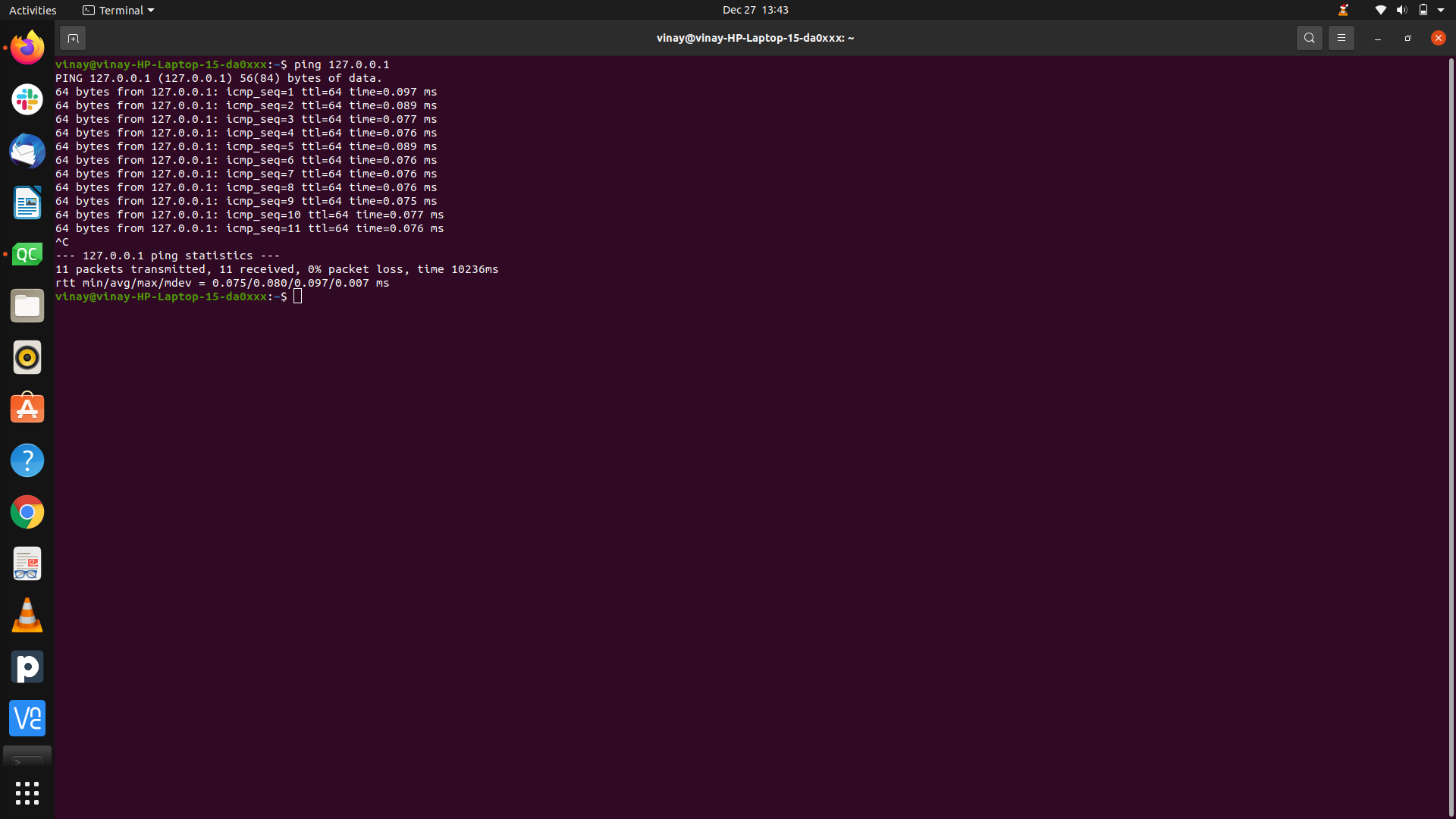Open Qt Creator from the dock
The image size is (1456, 819).
[x=27, y=254]
